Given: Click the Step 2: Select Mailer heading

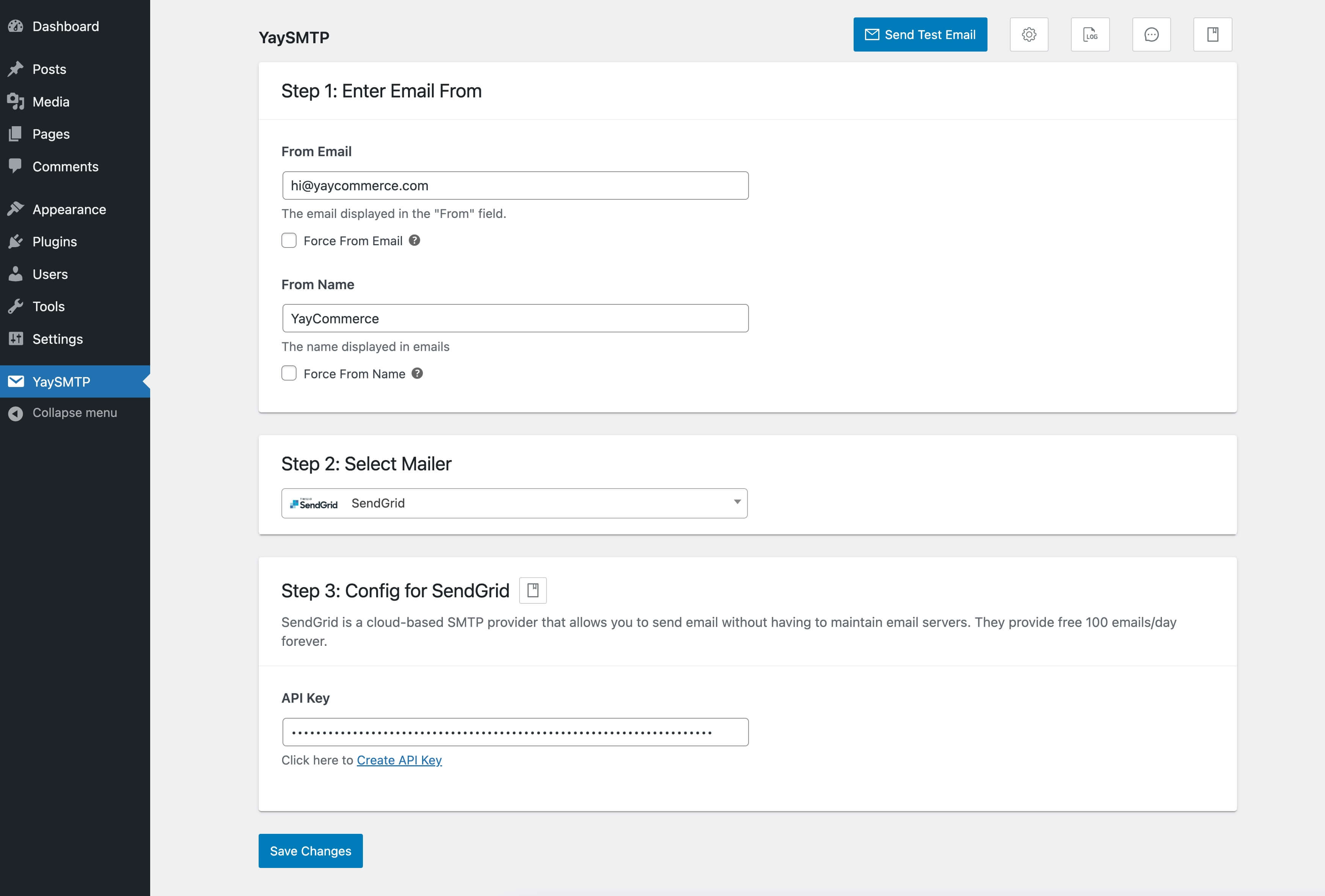Looking at the screenshot, I should 366,464.
